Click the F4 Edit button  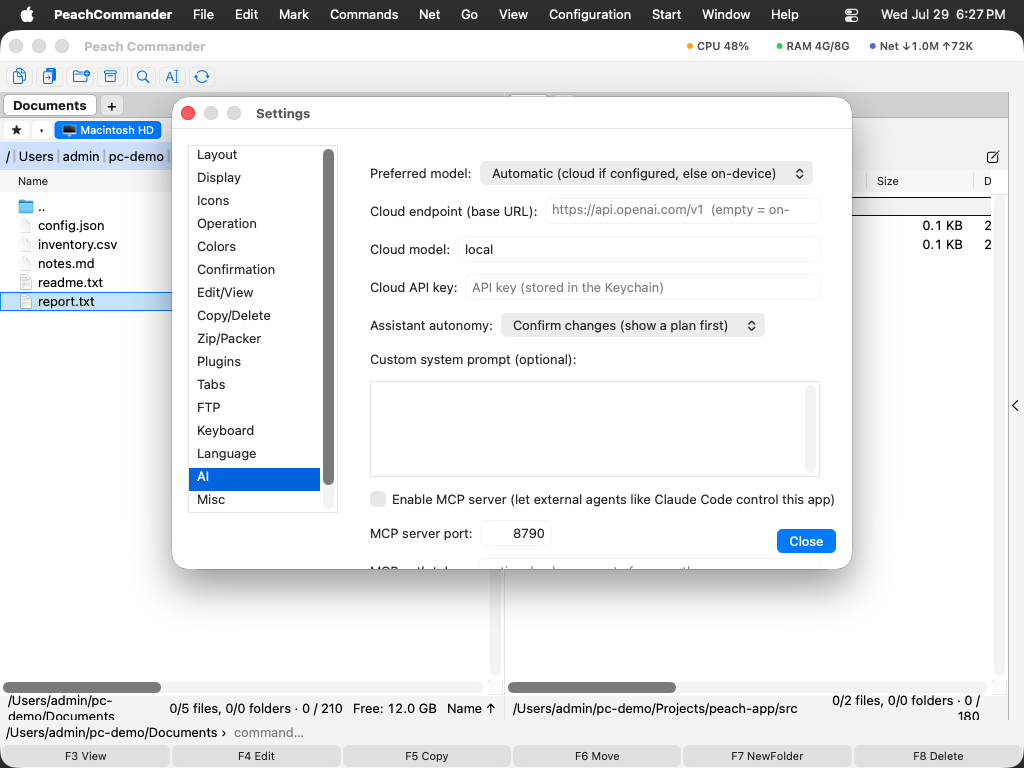coord(256,756)
